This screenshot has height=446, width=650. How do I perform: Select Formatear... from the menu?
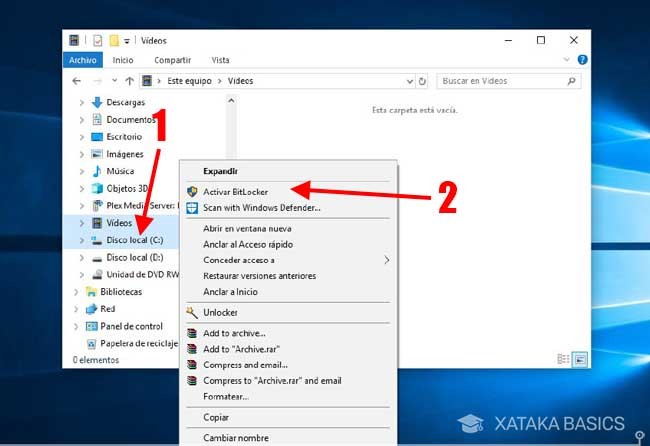(289, 396)
